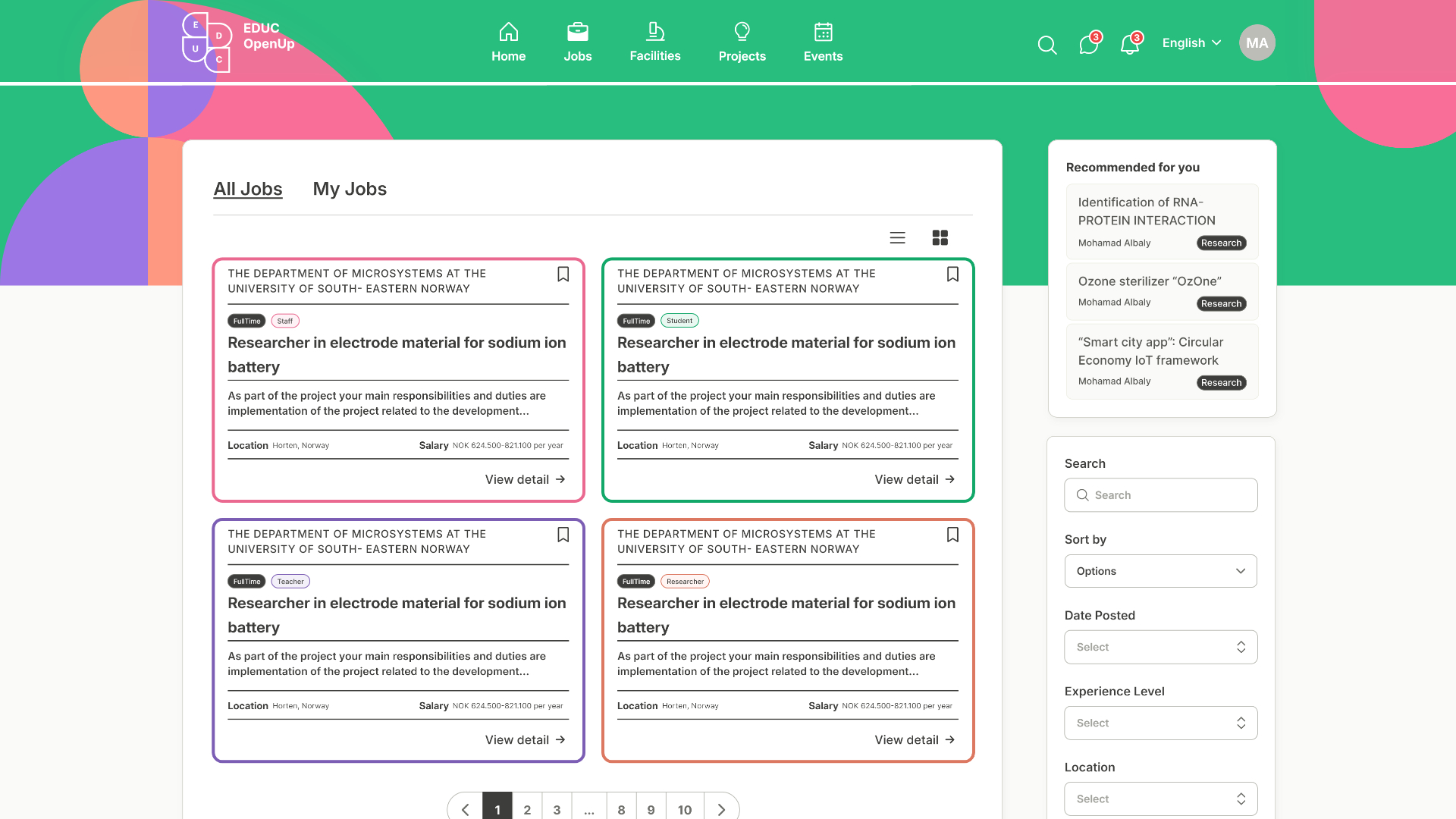Switch to grid view layout
The width and height of the screenshot is (1456, 819).
point(940,238)
